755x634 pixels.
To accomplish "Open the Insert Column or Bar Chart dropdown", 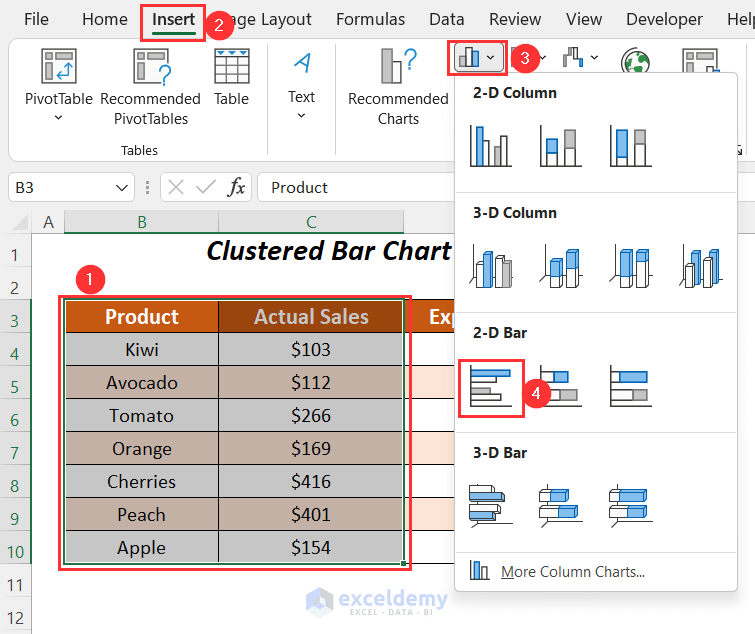I will (x=477, y=58).
